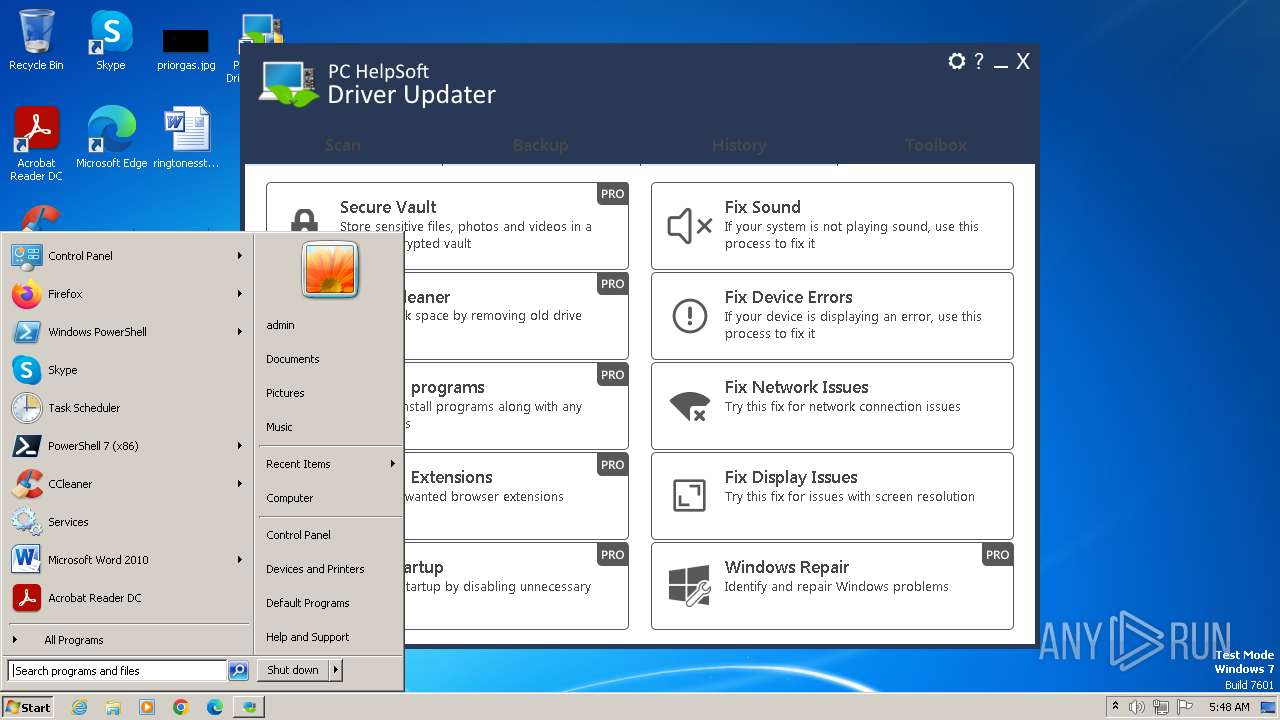This screenshot has width=1280, height=720.
Task: Open the Fix Network Issues card
Action: (832, 406)
